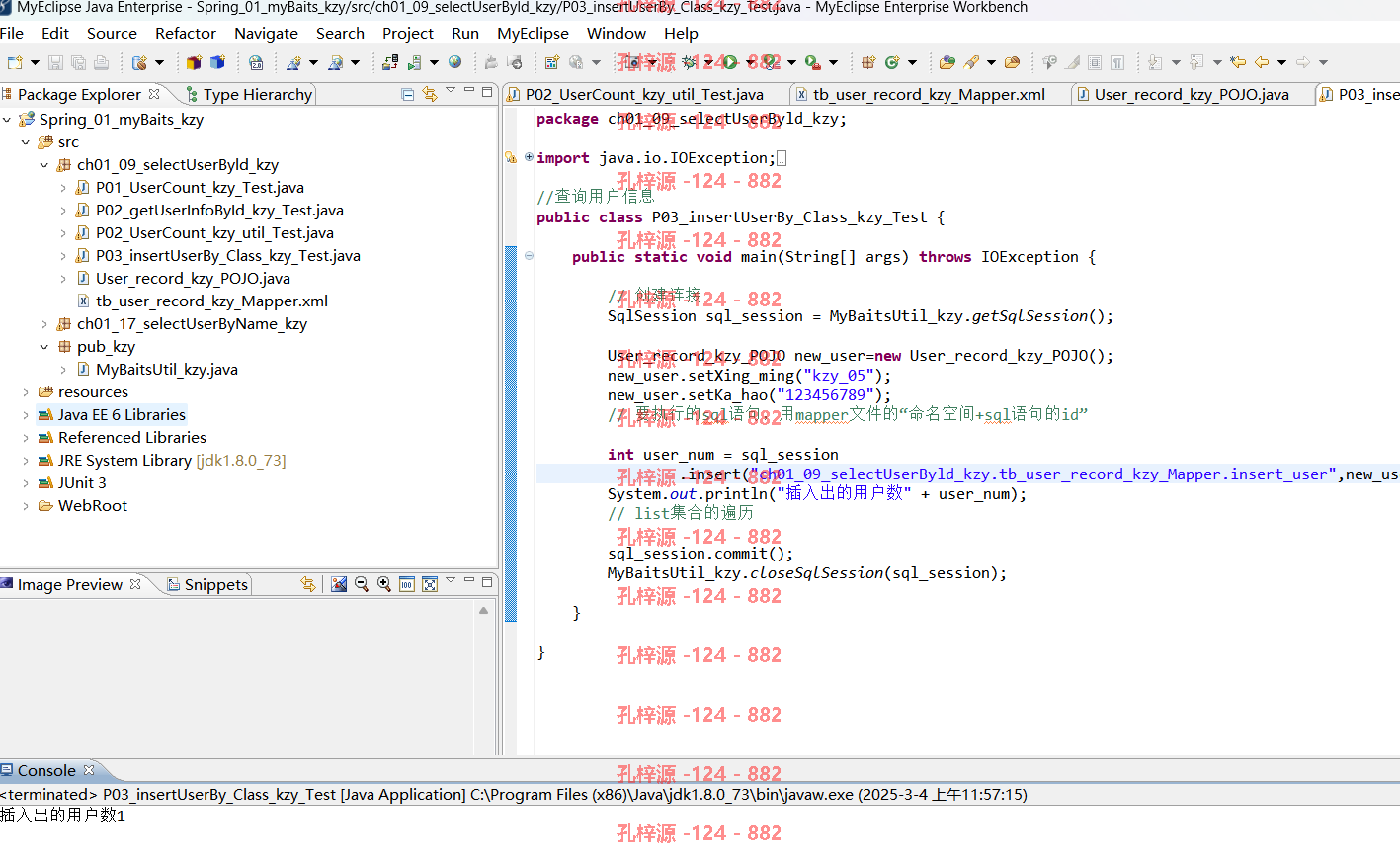This screenshot has width=1400, height=861.
Task: Select MyBaitsUtil_kzy.java in tree
Action: pyautogui.click(x=167, y=369)
